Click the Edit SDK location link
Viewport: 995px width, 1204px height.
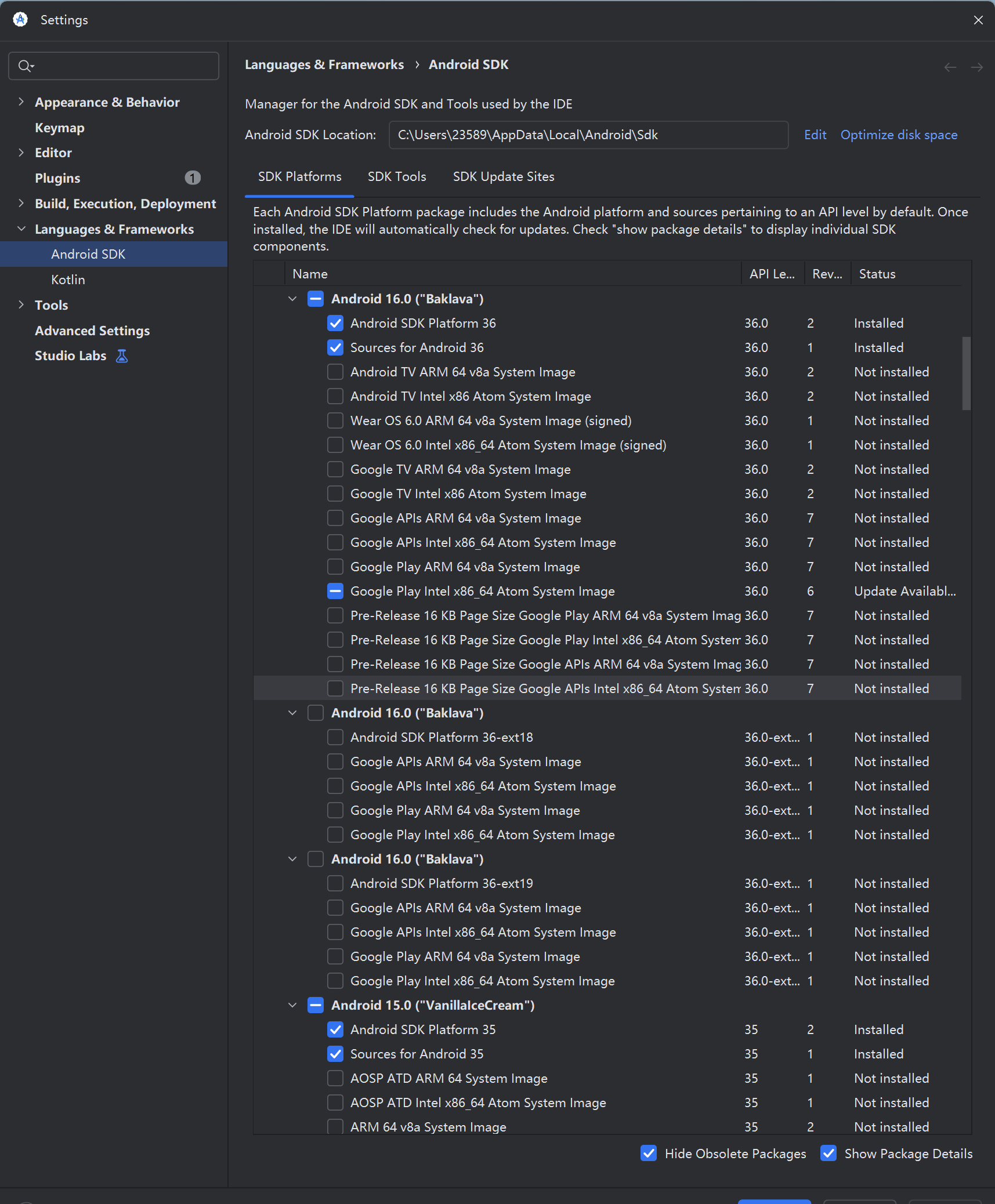click(x=815, y=135)
